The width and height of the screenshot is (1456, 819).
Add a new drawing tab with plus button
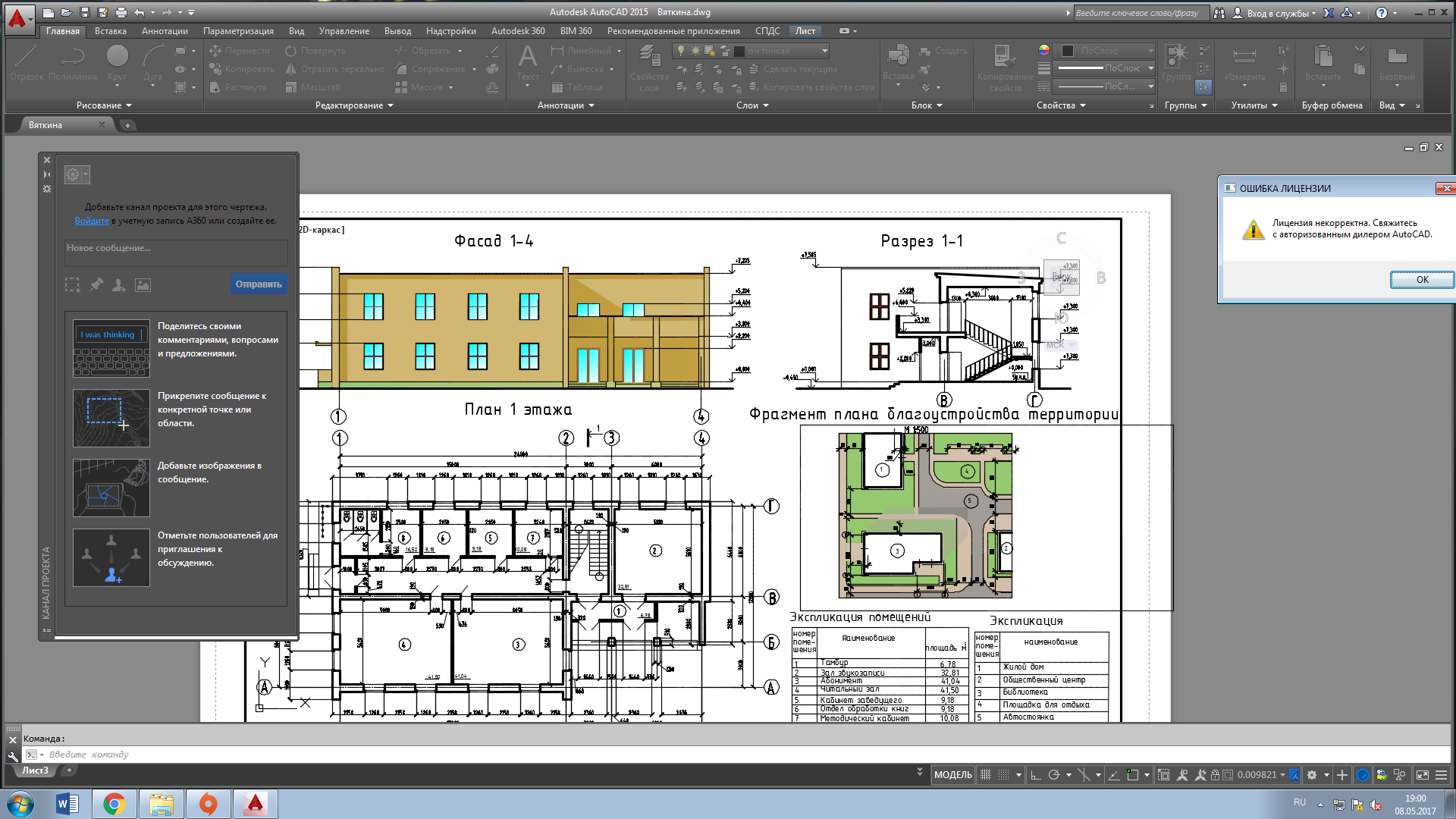click(127, 125)
